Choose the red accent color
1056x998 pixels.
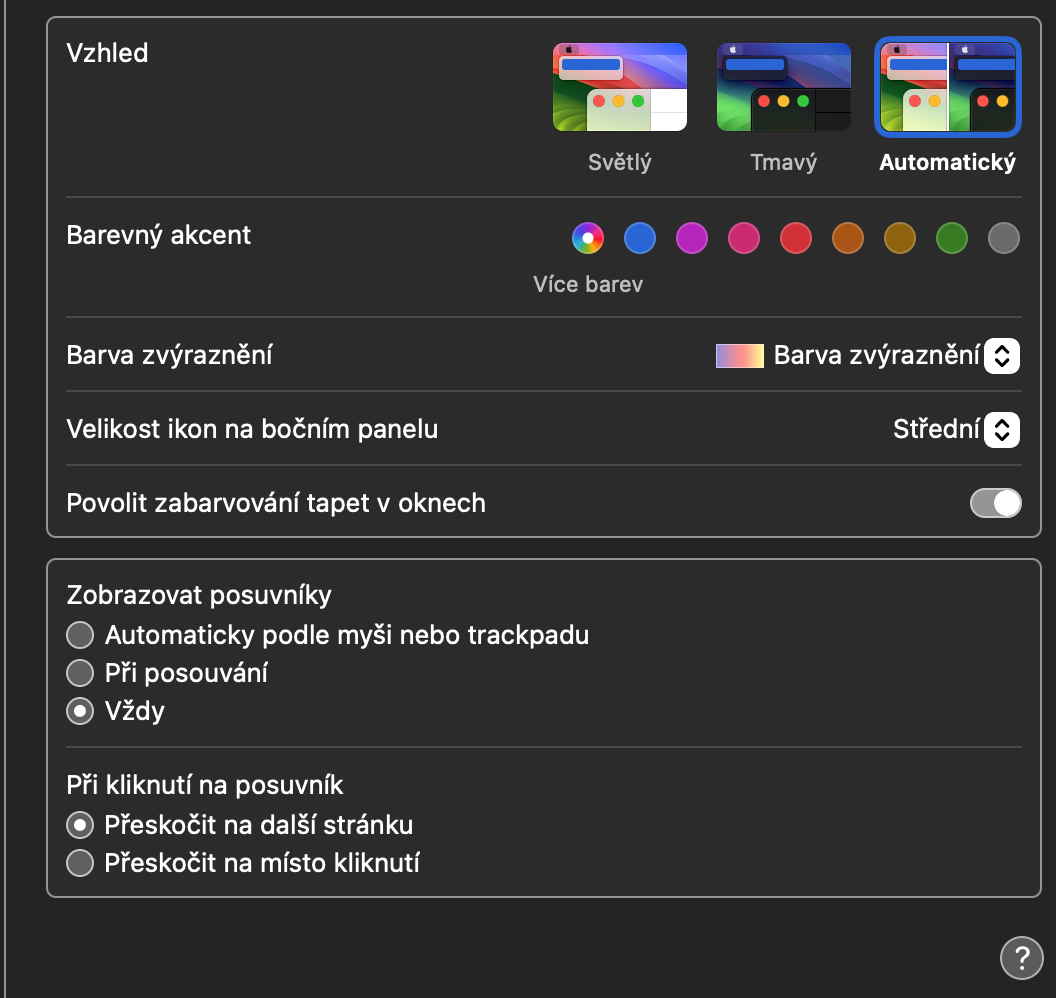click(796, 238)
